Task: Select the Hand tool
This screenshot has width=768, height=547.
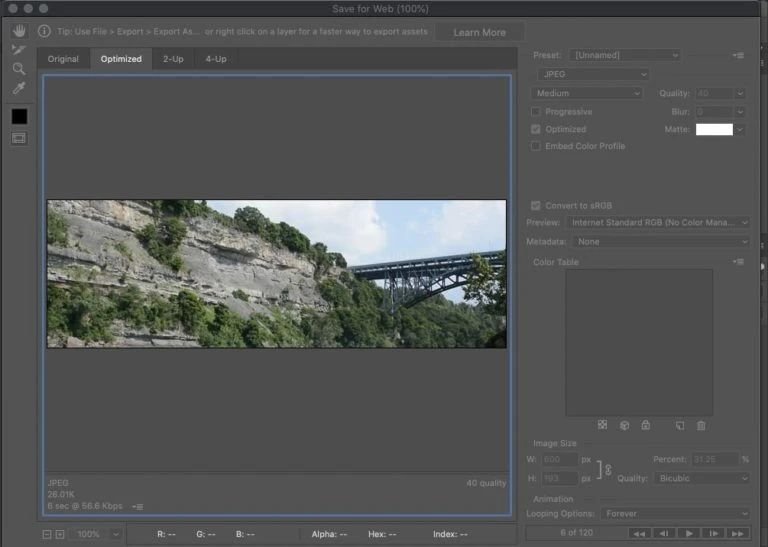Action: click(x=19, y=31)
